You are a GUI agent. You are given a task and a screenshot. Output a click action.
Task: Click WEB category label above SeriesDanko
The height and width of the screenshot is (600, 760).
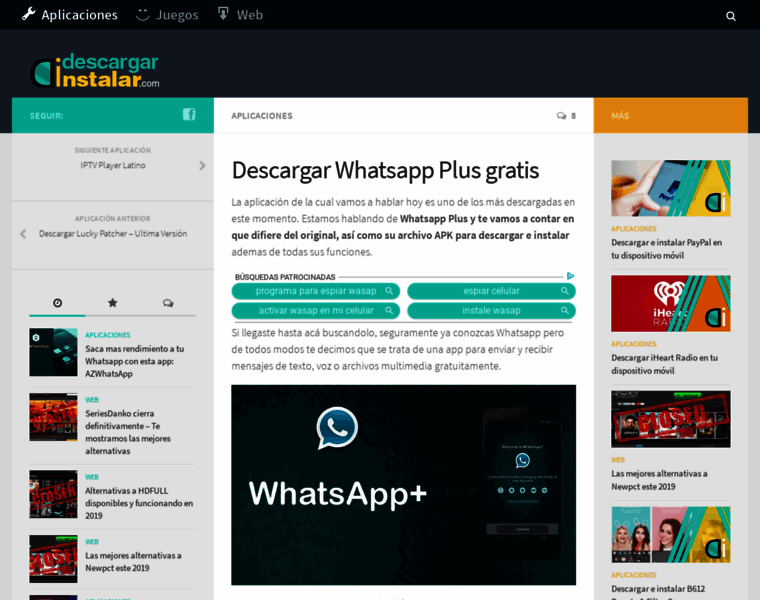point(92,400)
